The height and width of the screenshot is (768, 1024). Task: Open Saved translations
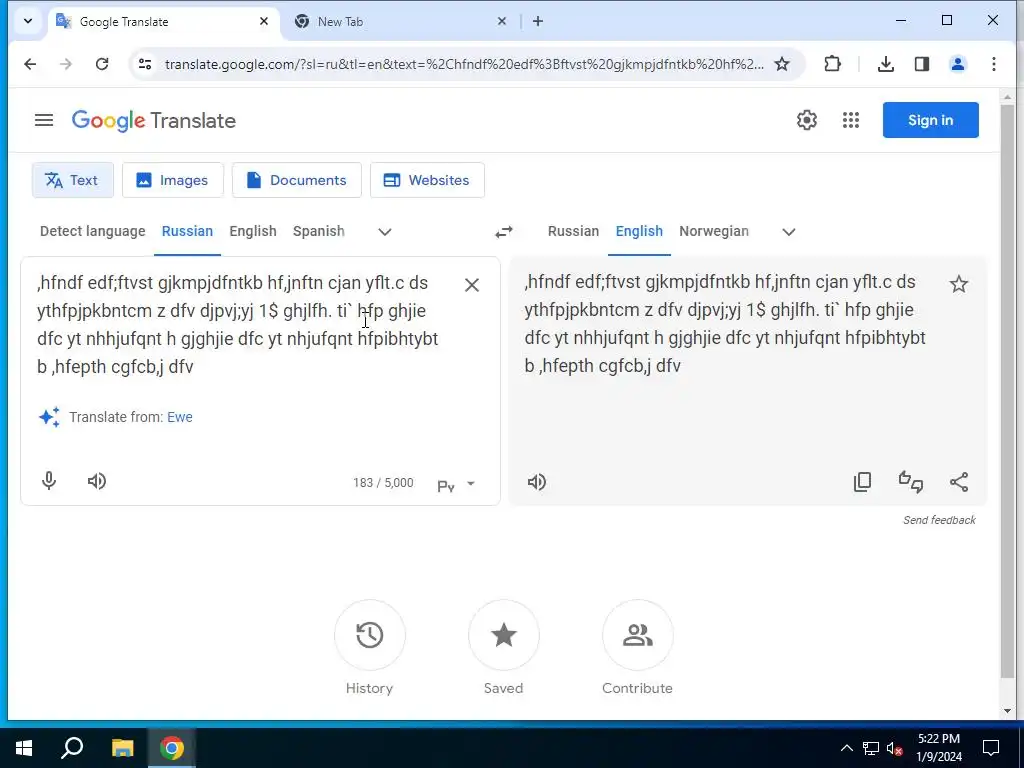(x=504, y=648)
